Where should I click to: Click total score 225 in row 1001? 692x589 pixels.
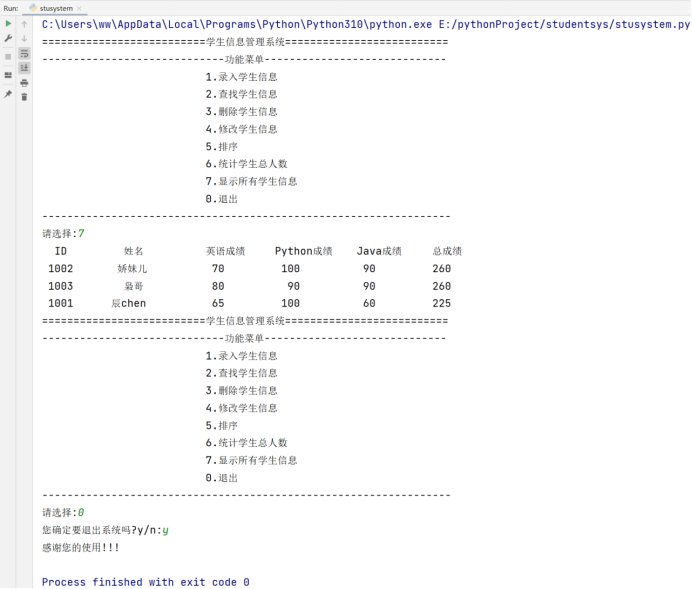pyautogui.click(x=442, y=304)
